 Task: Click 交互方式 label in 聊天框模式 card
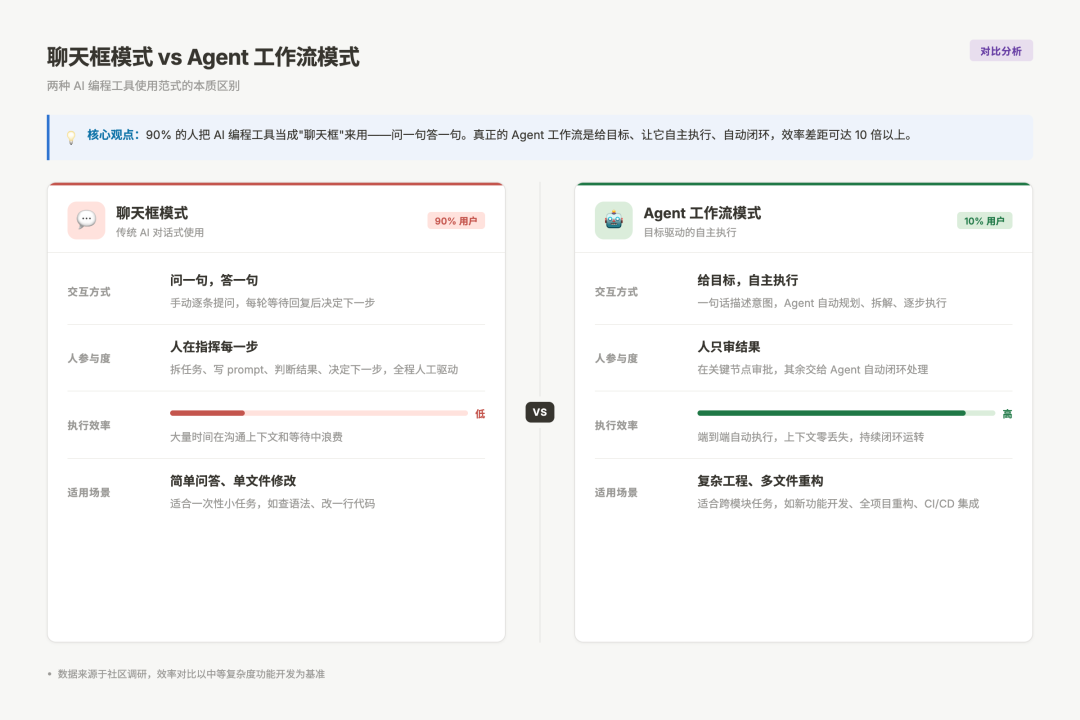coord(89,291)
